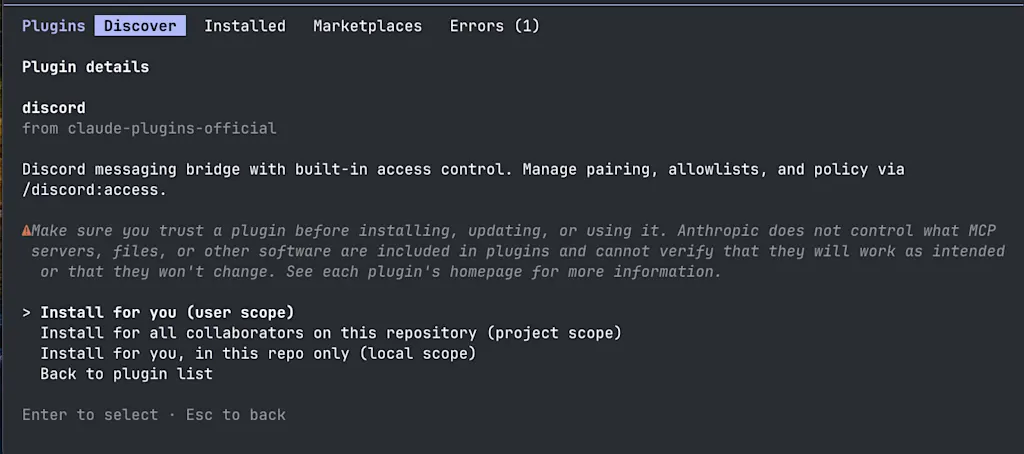Select the Discover tab

140,26
